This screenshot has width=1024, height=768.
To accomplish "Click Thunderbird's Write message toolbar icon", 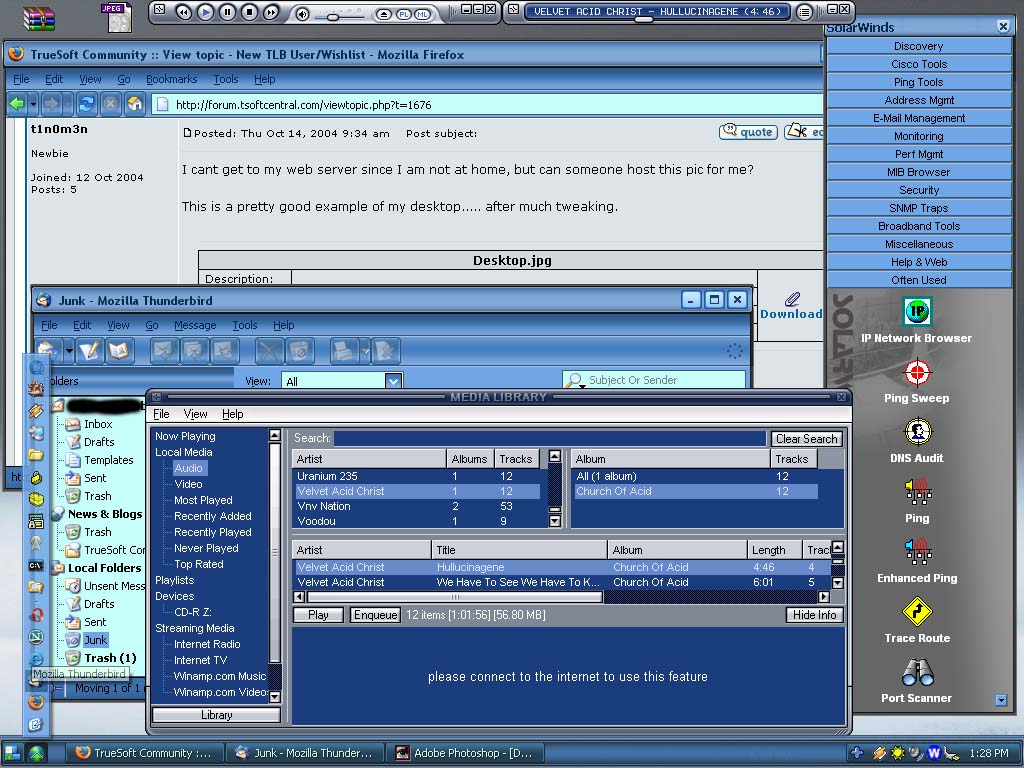I will point(89,350).
